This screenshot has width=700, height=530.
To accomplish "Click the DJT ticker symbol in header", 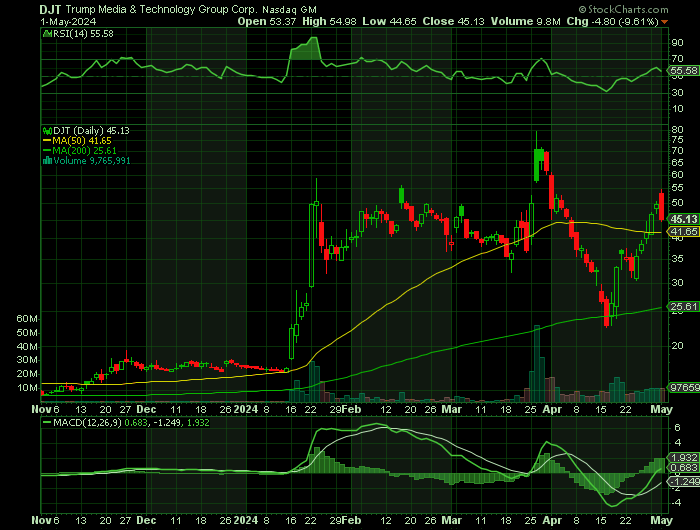I will tap(24, 7).
